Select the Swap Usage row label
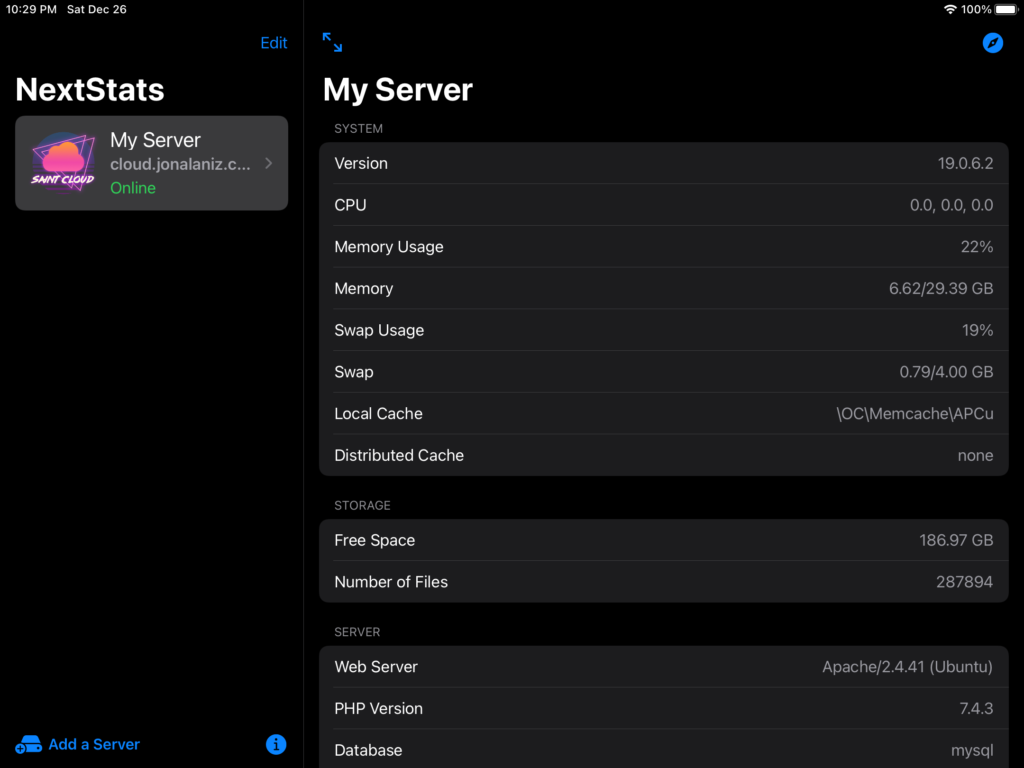Image resolution: width=1024 pixels, height=768 pixels. click(379, 330)
